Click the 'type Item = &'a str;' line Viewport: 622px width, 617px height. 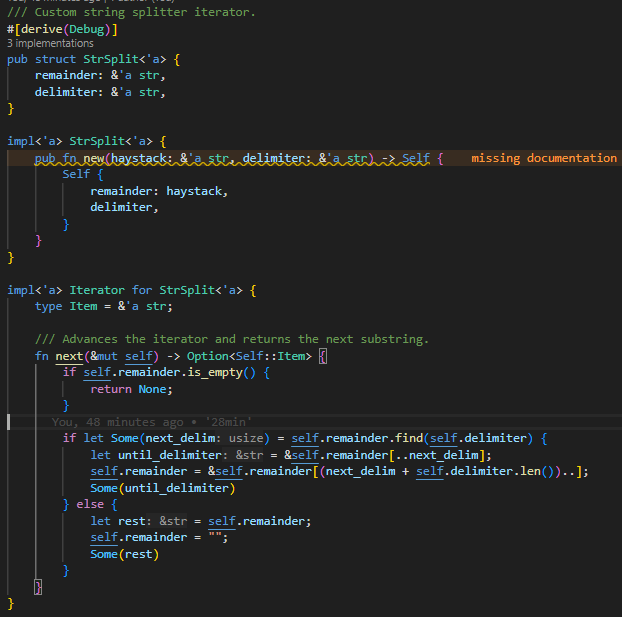click(104, 306)
